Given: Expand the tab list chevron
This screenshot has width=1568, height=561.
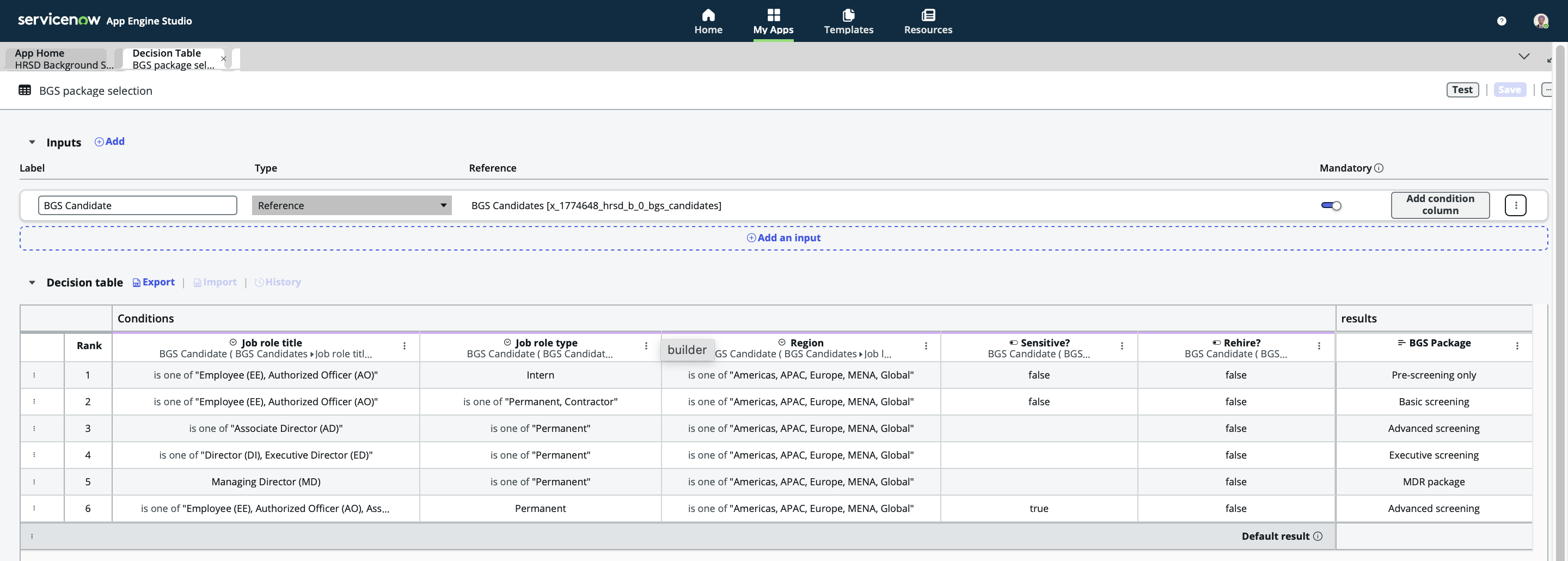Looking at the screenshot, I should (1523, 56).
